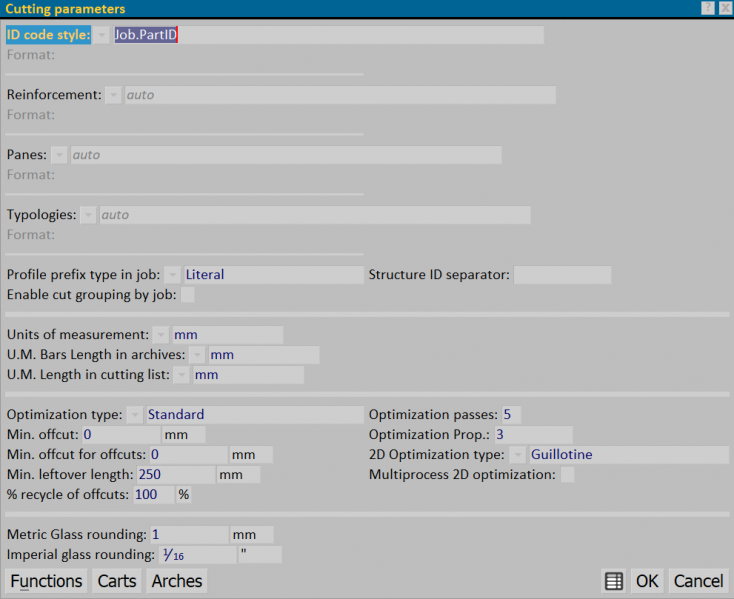Image resolution: width=734 pixels, height=599 pixels.
Task: Click Min. leftover length mm unit field
Action: click(239, 475)
